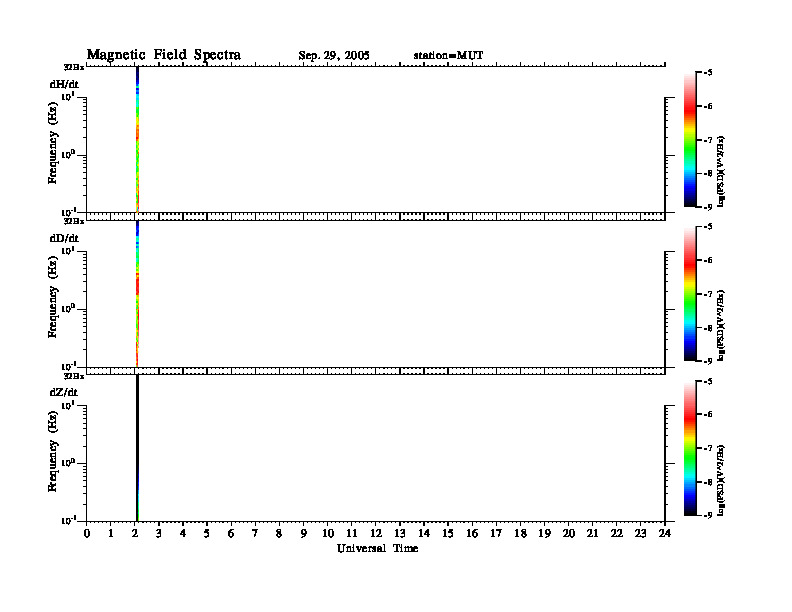This screenshot has width=792, height=612.
Task: Click the hour 3 tick label
Action: point(159,533)
